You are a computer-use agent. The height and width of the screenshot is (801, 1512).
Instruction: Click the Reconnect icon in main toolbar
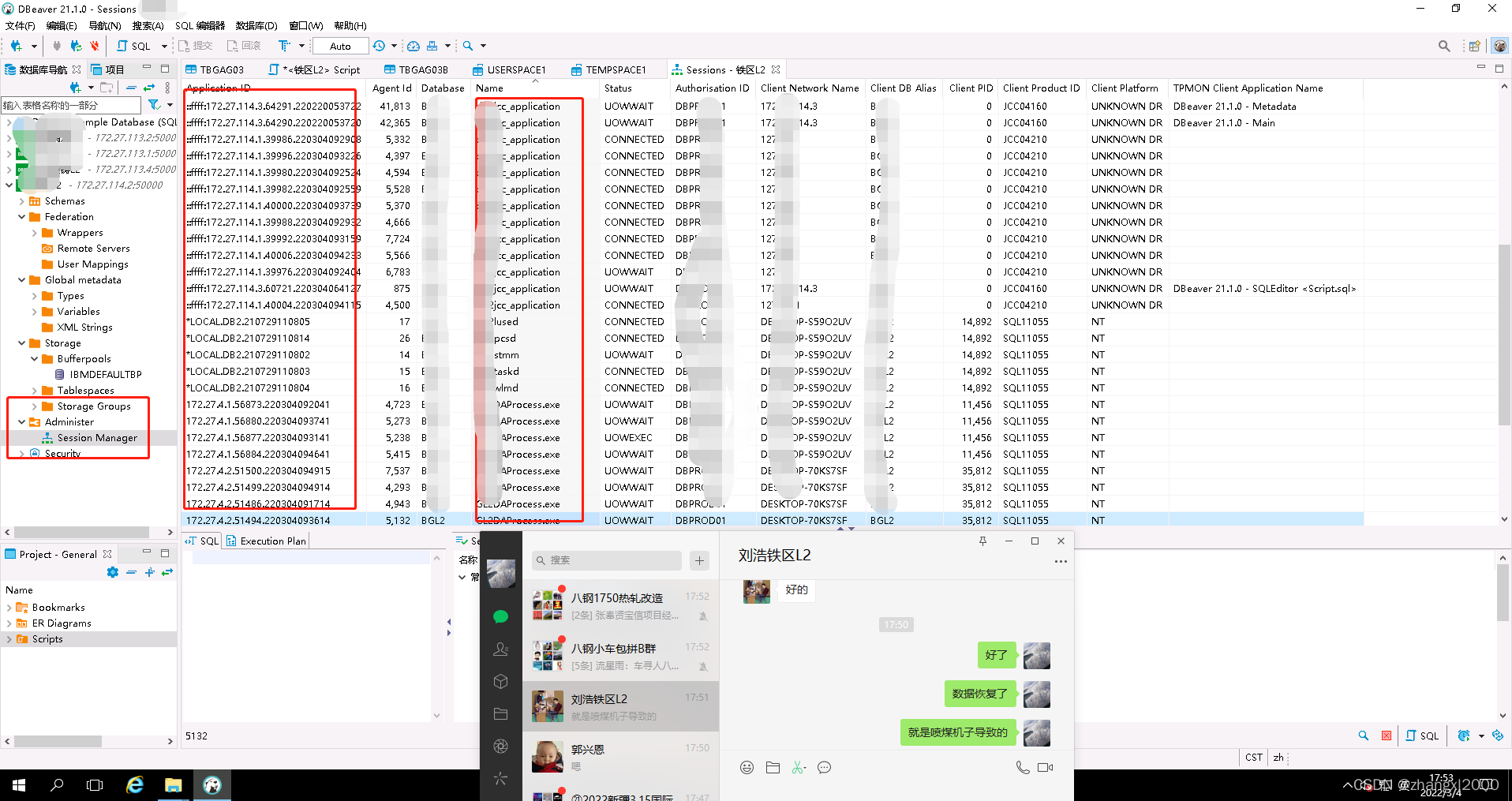76,46
